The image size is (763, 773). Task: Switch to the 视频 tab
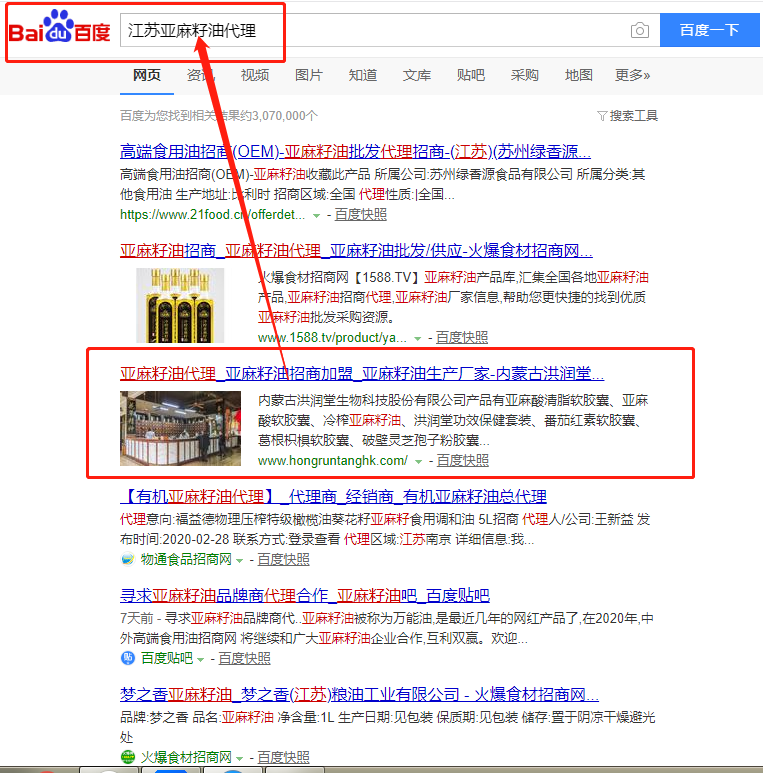pos(255,75)
